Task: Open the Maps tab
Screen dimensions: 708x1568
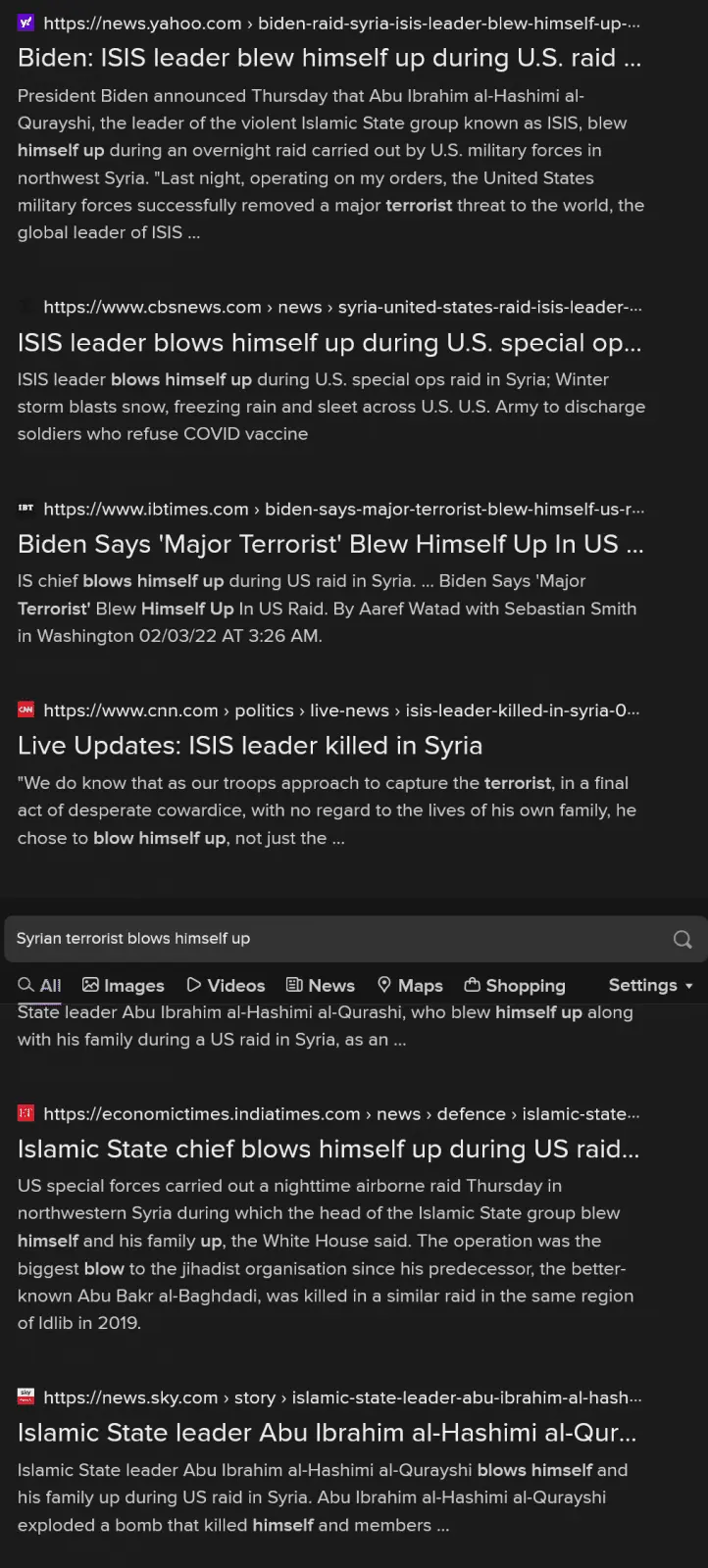Action: pyautogui.click(x=410, y=986)
